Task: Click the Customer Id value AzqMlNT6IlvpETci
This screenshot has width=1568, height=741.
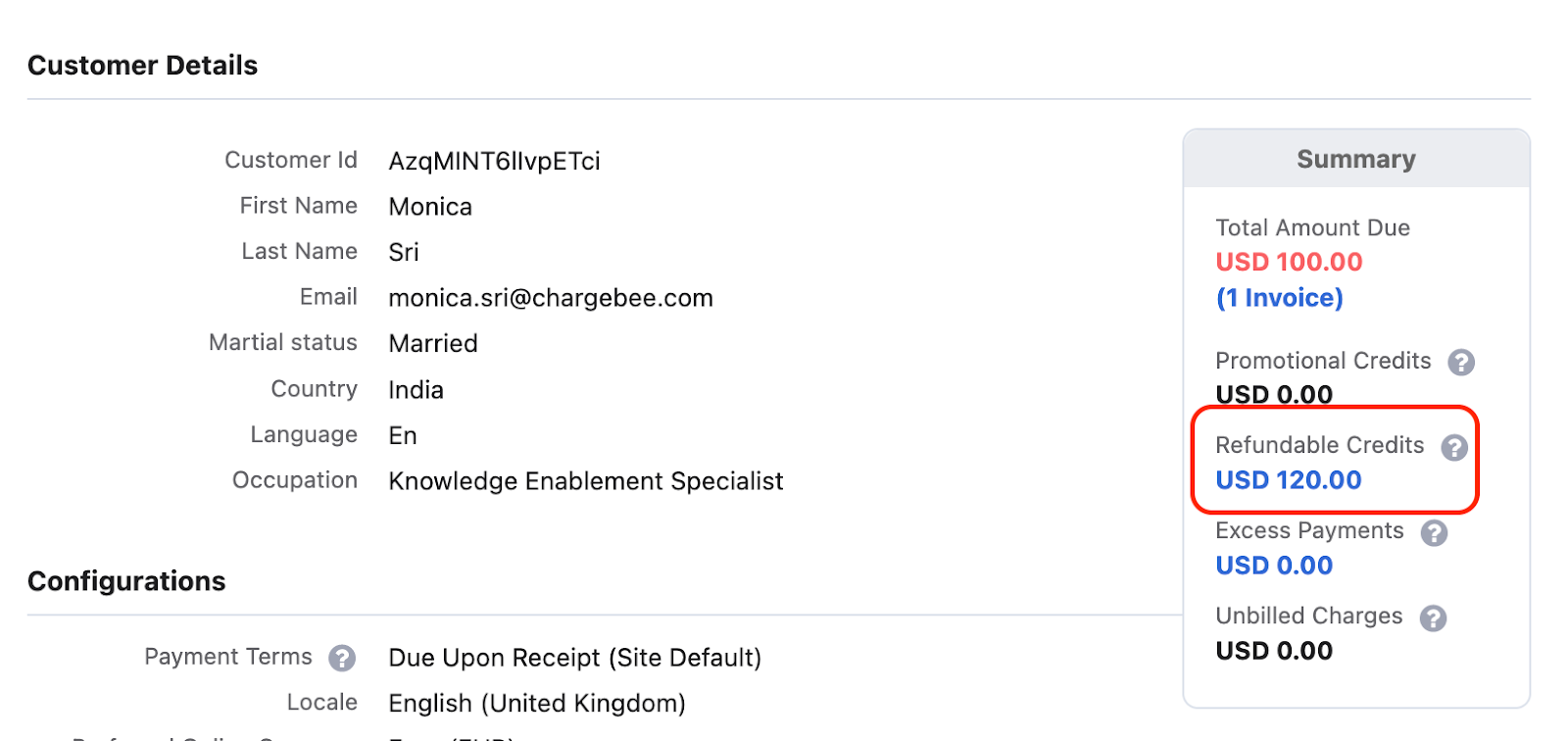Action: point(494,161)
